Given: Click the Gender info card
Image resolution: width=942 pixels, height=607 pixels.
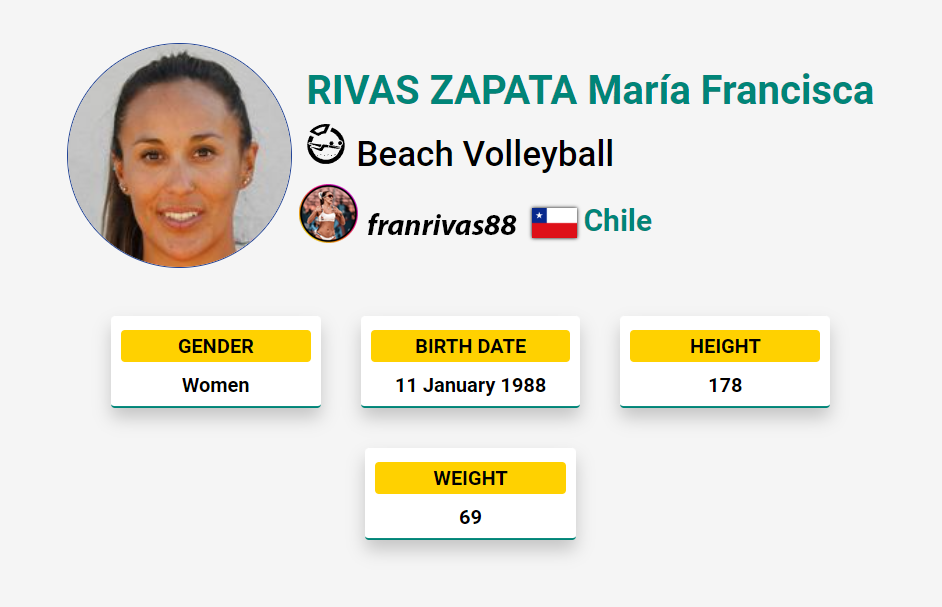Looking at the screenshot, I should [216, 362].
